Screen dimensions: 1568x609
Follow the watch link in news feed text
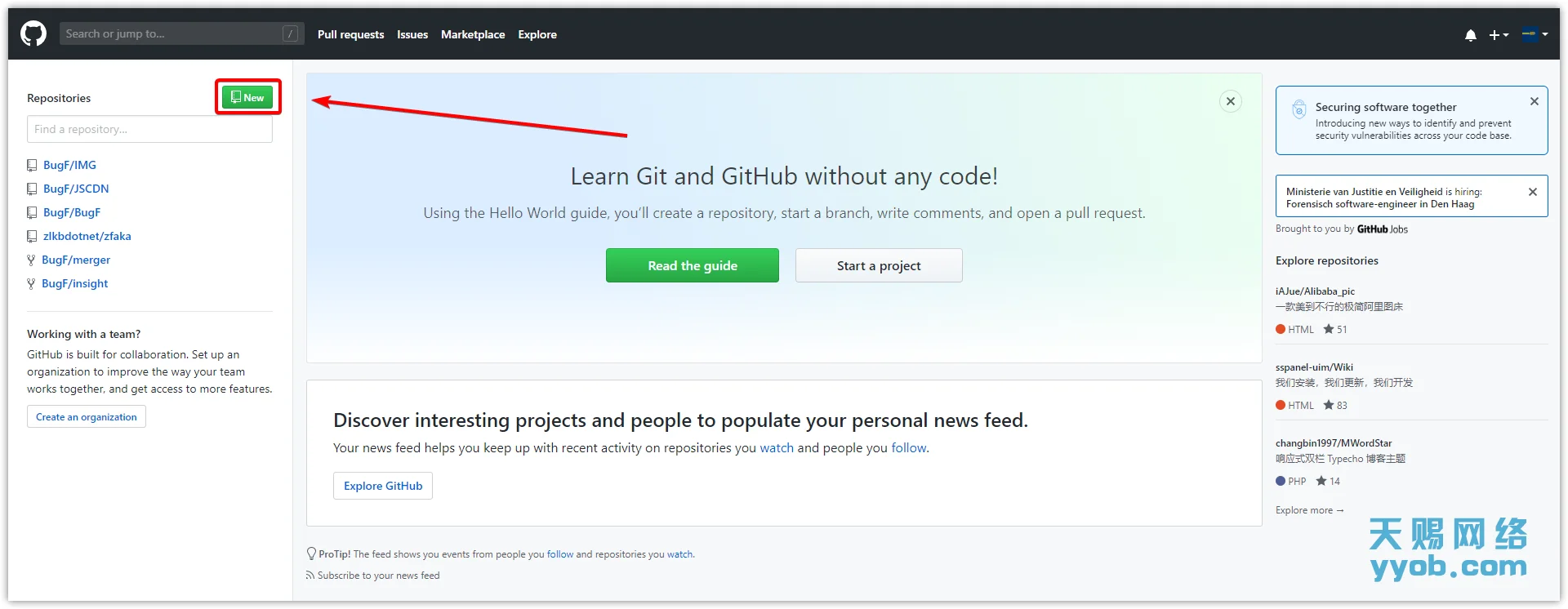coord(777,447)
